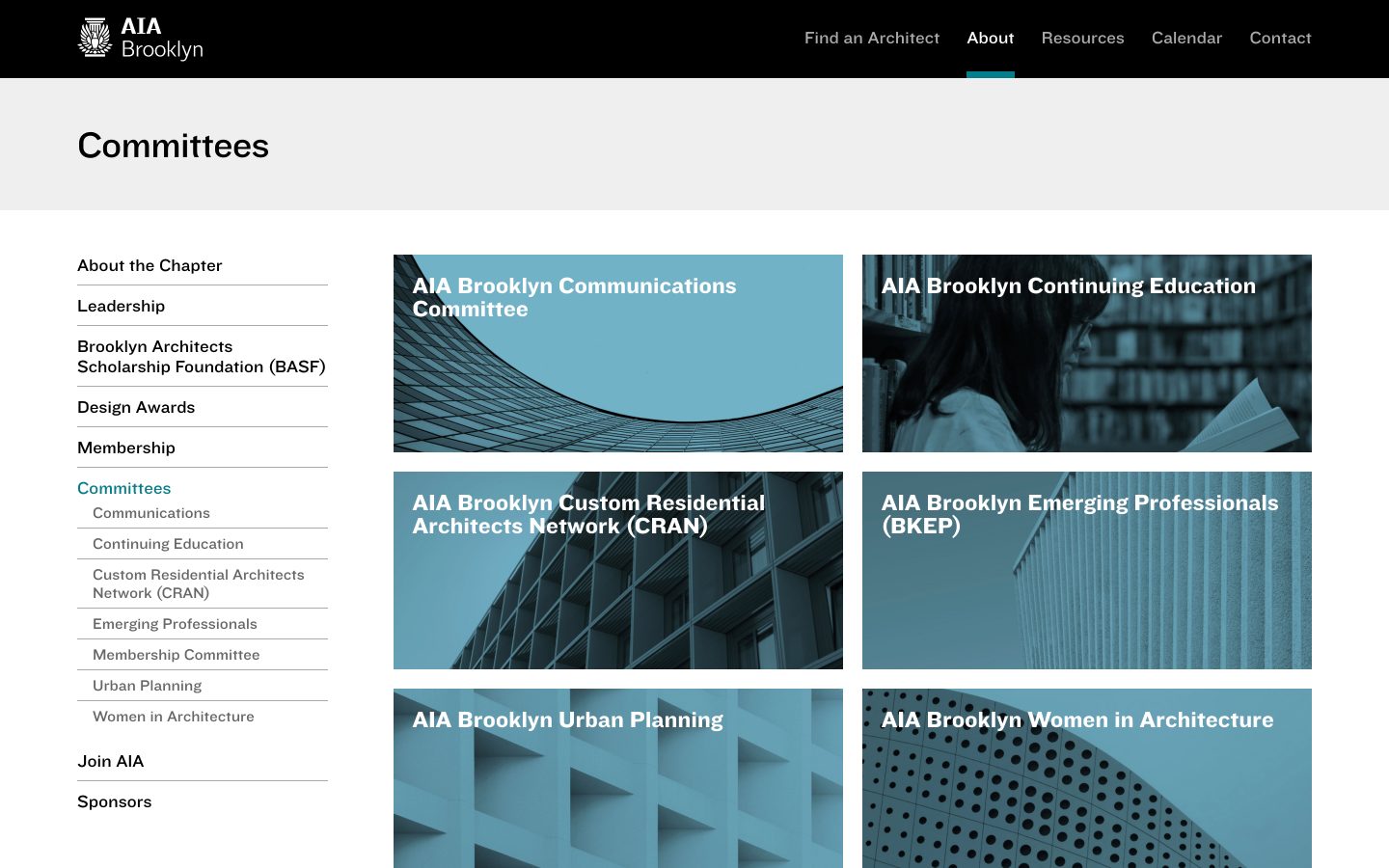Open AIA Brooklyn Urban Planning card

(x=618, y=778)
